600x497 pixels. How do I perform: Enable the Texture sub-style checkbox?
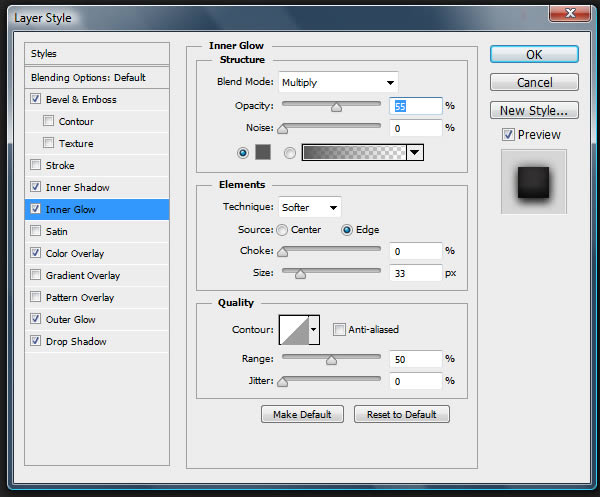click(48, 143)
